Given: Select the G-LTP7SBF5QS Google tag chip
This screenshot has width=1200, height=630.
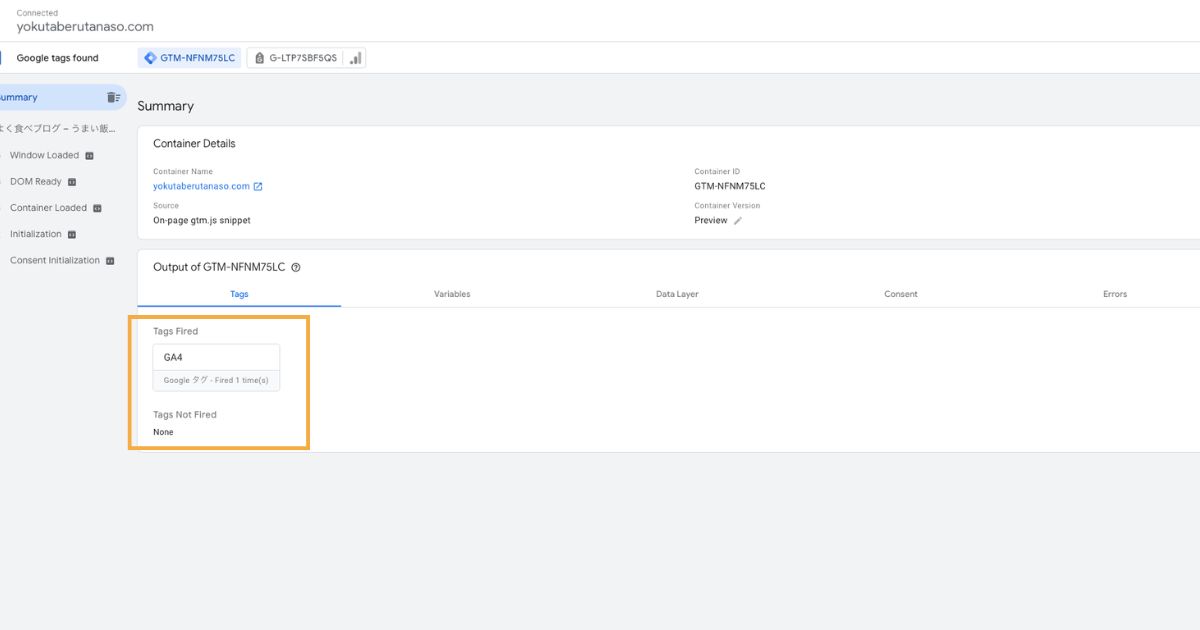Looking at the screenshot, I should 295,58.
